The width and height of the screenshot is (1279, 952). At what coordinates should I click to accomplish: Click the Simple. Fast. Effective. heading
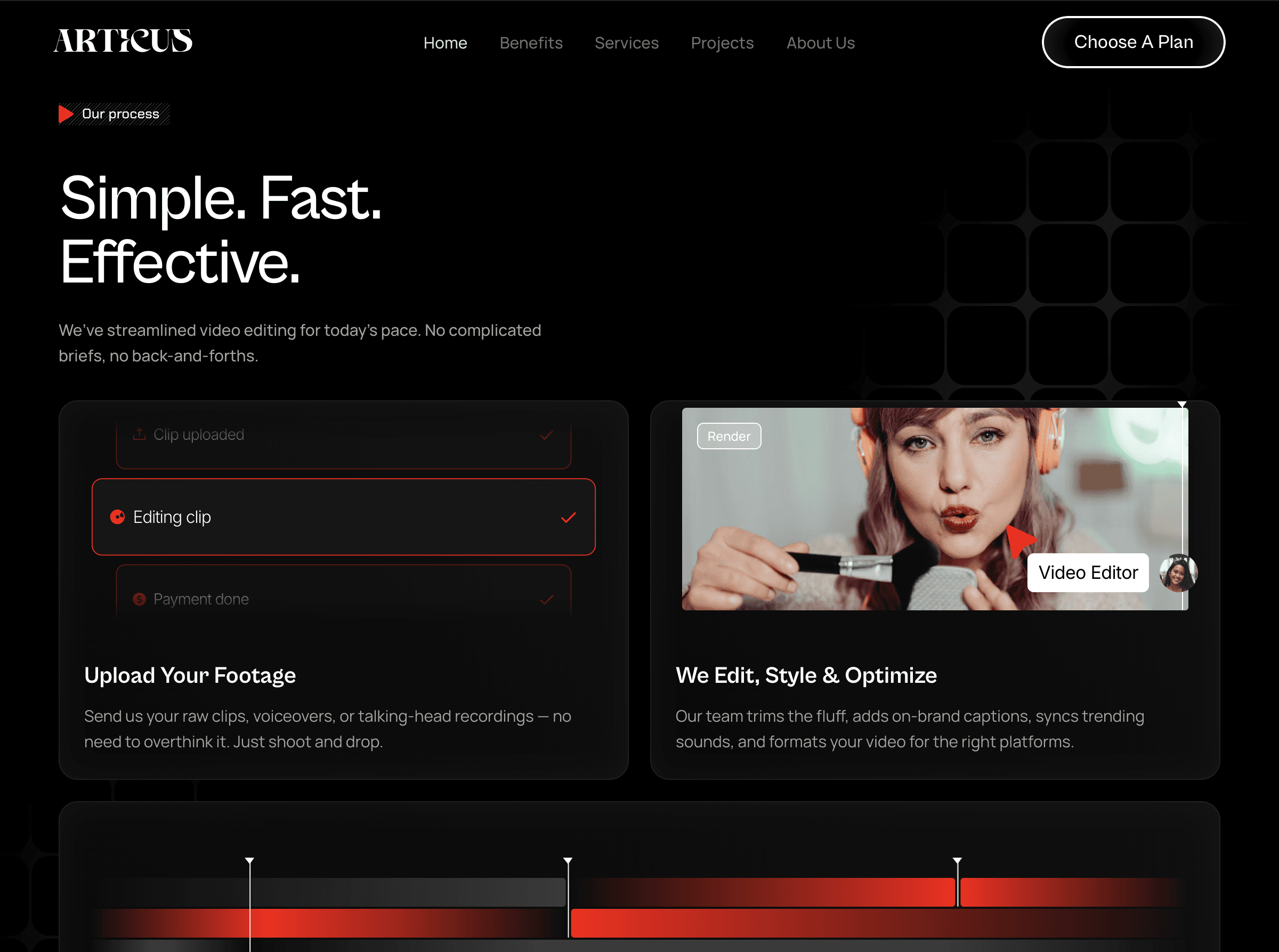[221, 229]
